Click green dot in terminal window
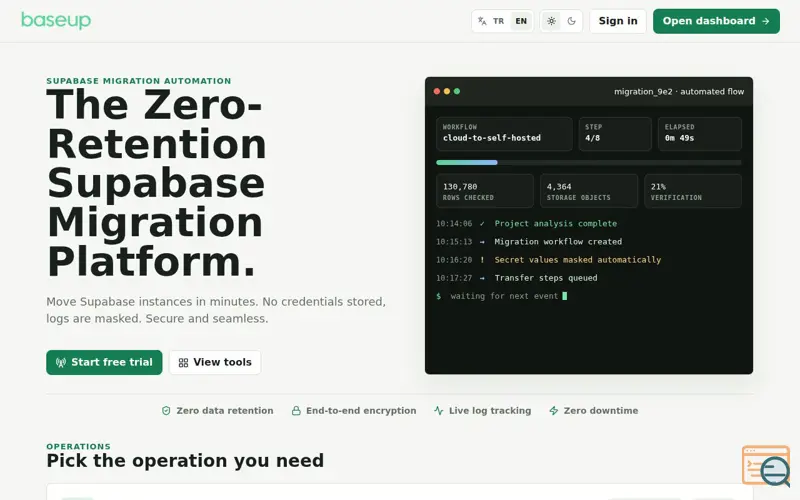This screenshot has height=500, width=800. (x=457, y=91)
